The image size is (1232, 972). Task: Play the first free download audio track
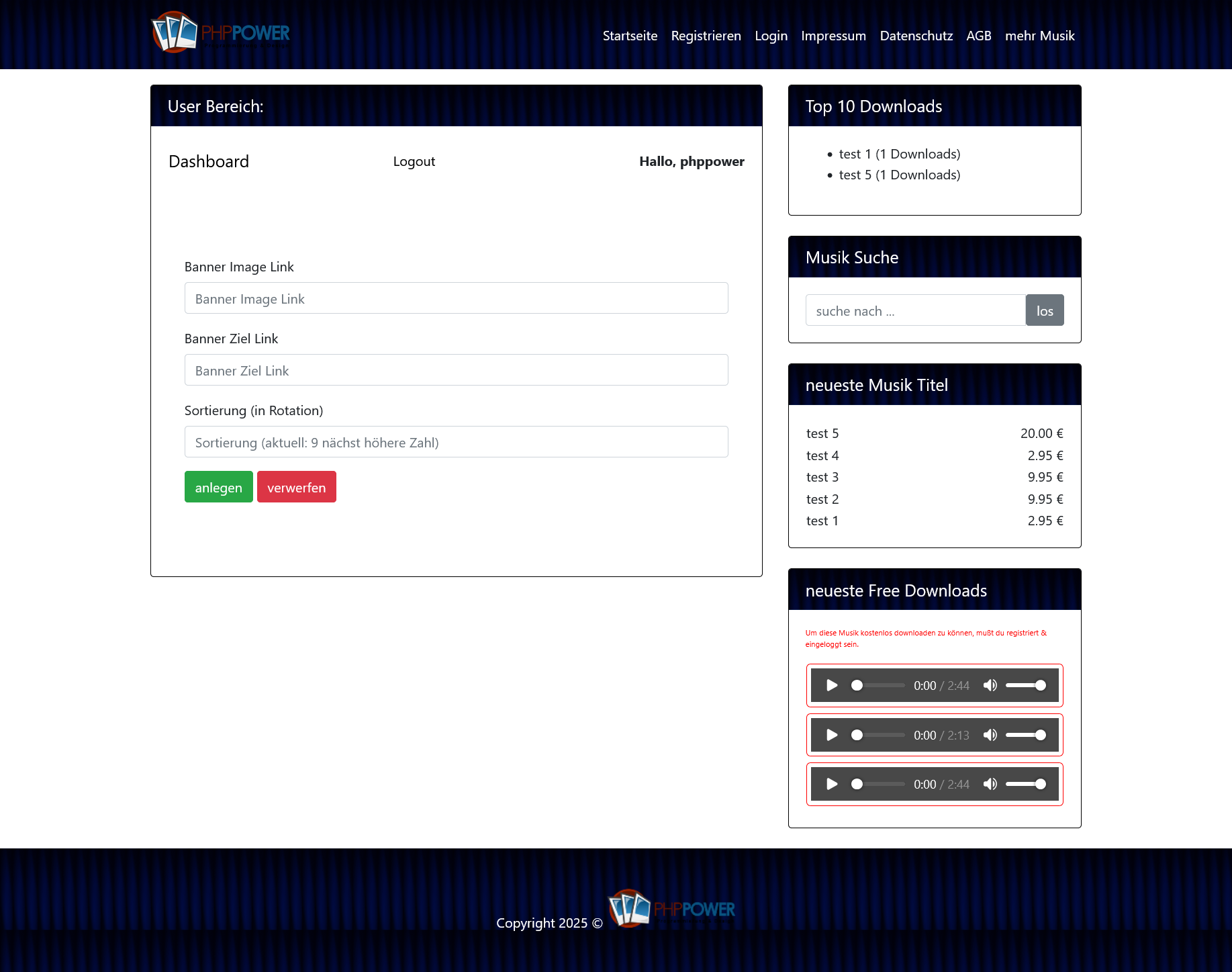point(832,685)
